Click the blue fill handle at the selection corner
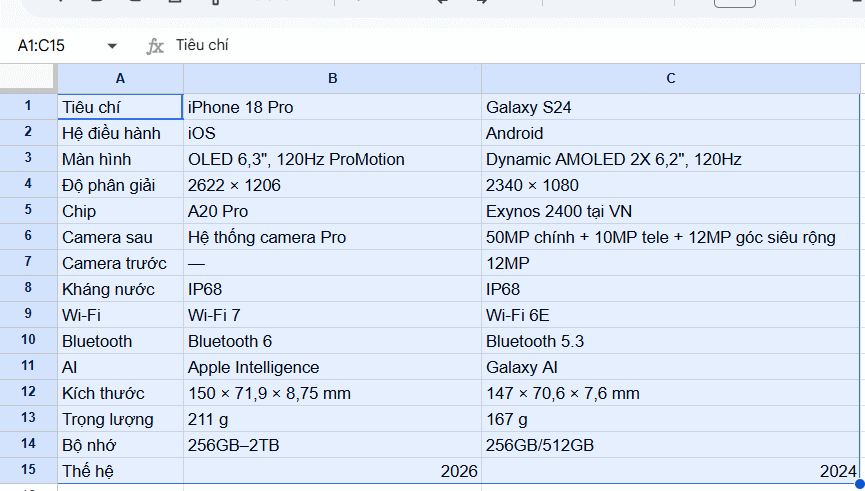 point(859,484)
